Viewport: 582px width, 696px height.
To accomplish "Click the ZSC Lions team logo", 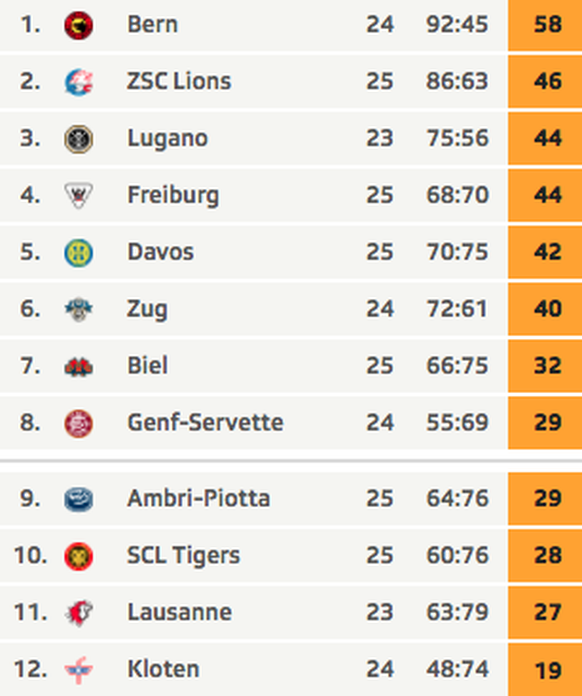I will pos(79,82).
